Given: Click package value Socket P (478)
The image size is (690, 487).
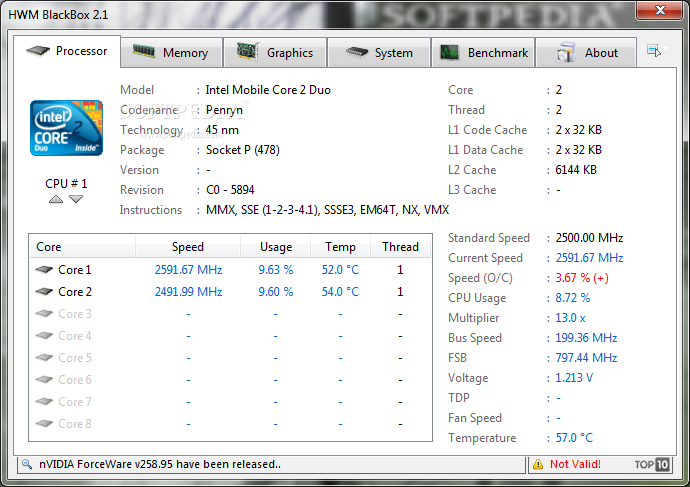Looking at the screenshot, I should pos(242,150).
